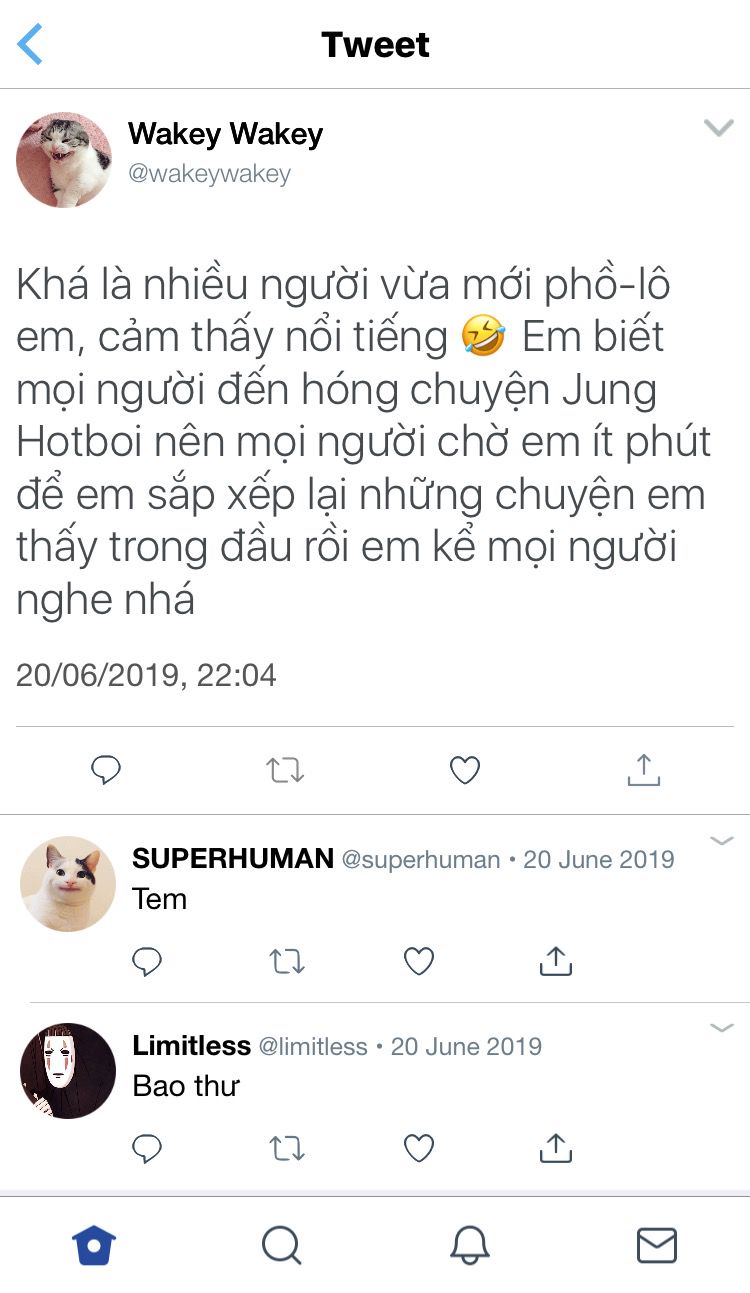The height and width of the screenshot is (1293, 750).
Task: Expand the menu chevron on SUPERHUMAN's reply
Action: click(x=722, y=841)
